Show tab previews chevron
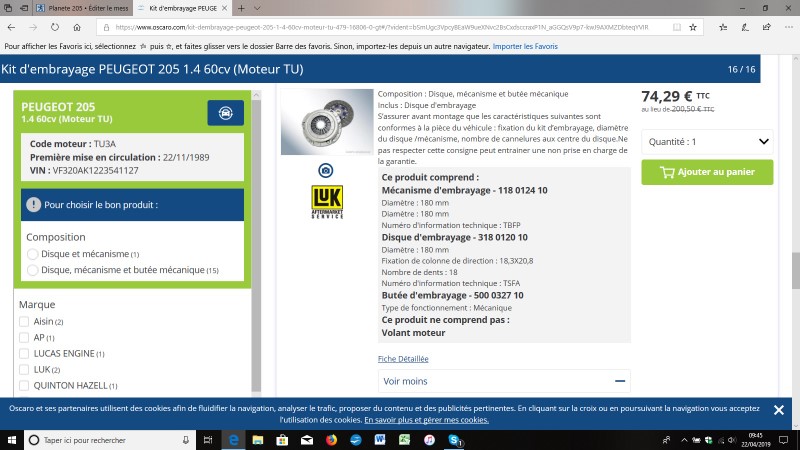 point(257,8)
